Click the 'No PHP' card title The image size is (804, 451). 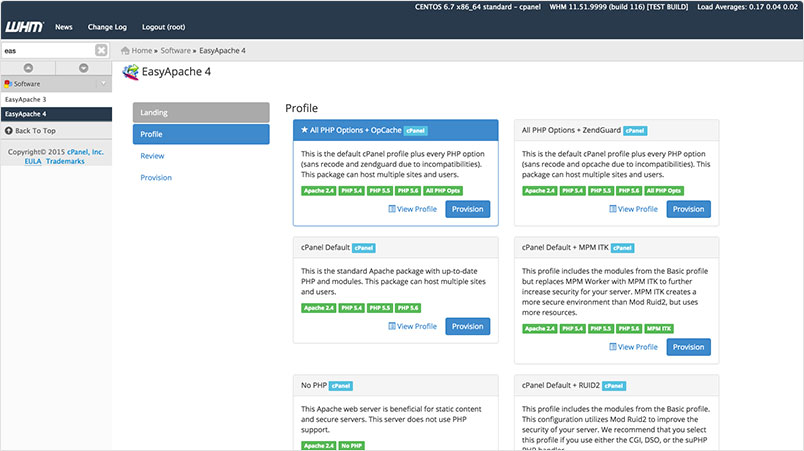tap(314, 385)
